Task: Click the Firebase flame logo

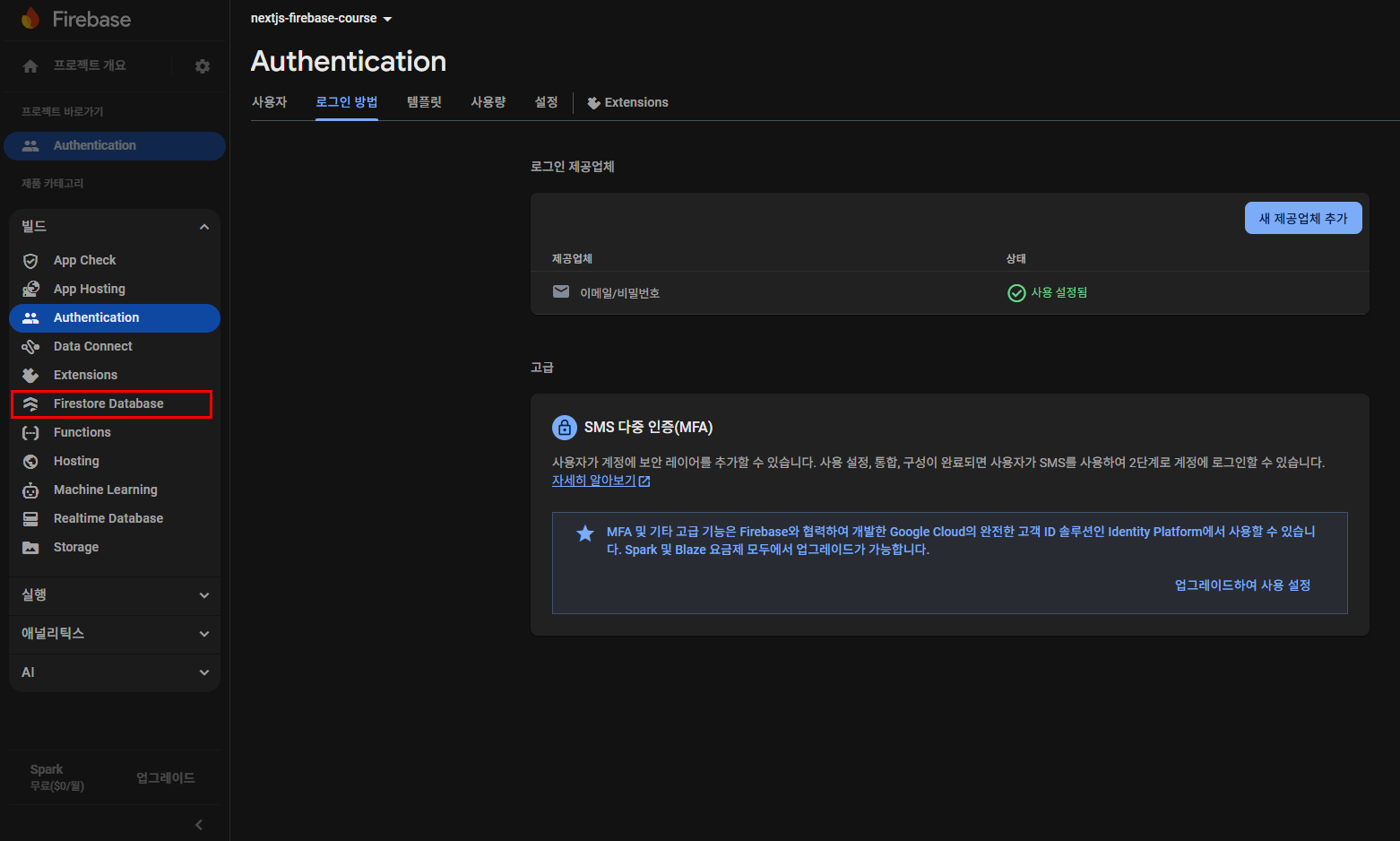Action: point(30,19)
